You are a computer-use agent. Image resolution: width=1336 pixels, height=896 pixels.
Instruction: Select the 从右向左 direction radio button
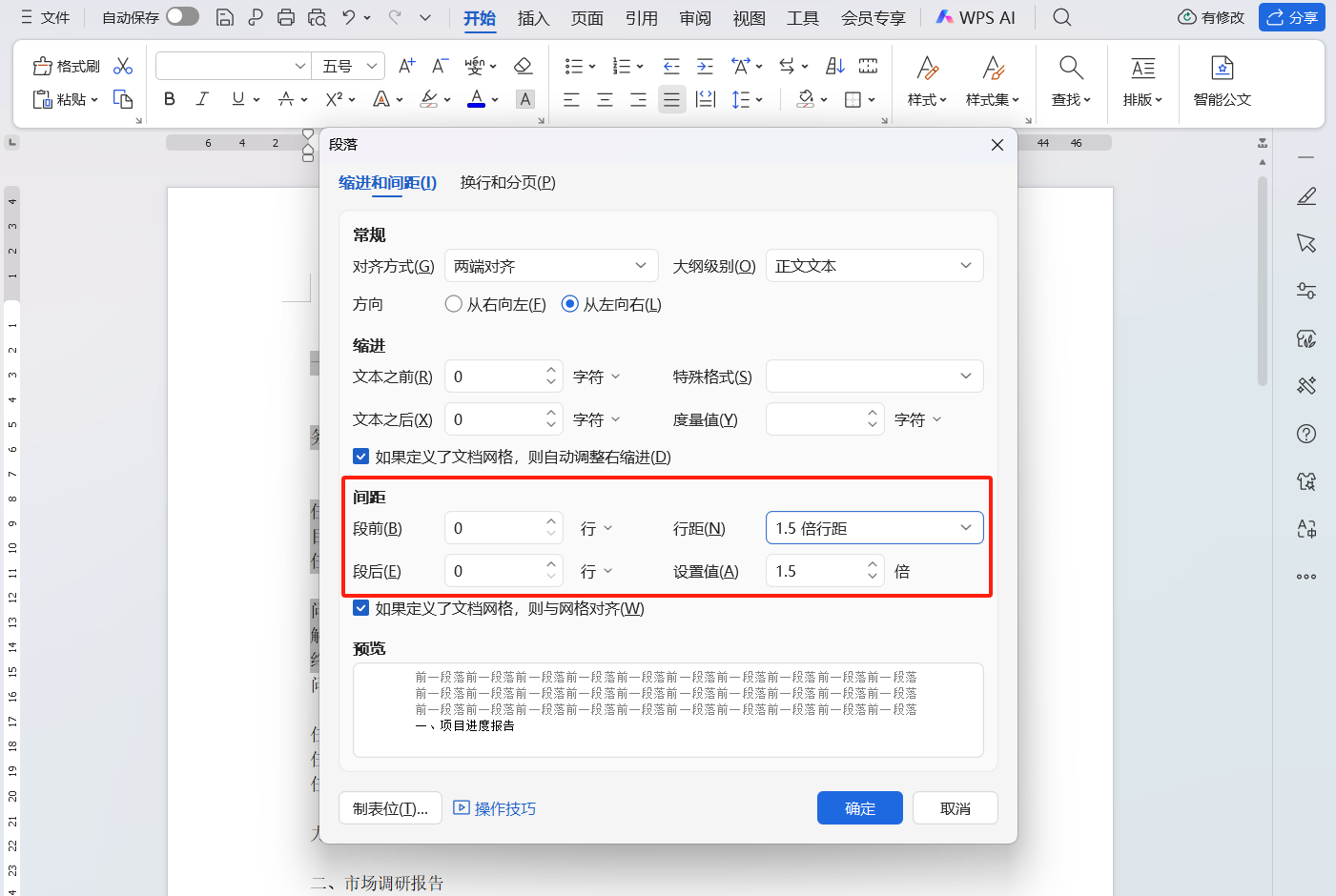pyautogui.click(x=453, y=304)
